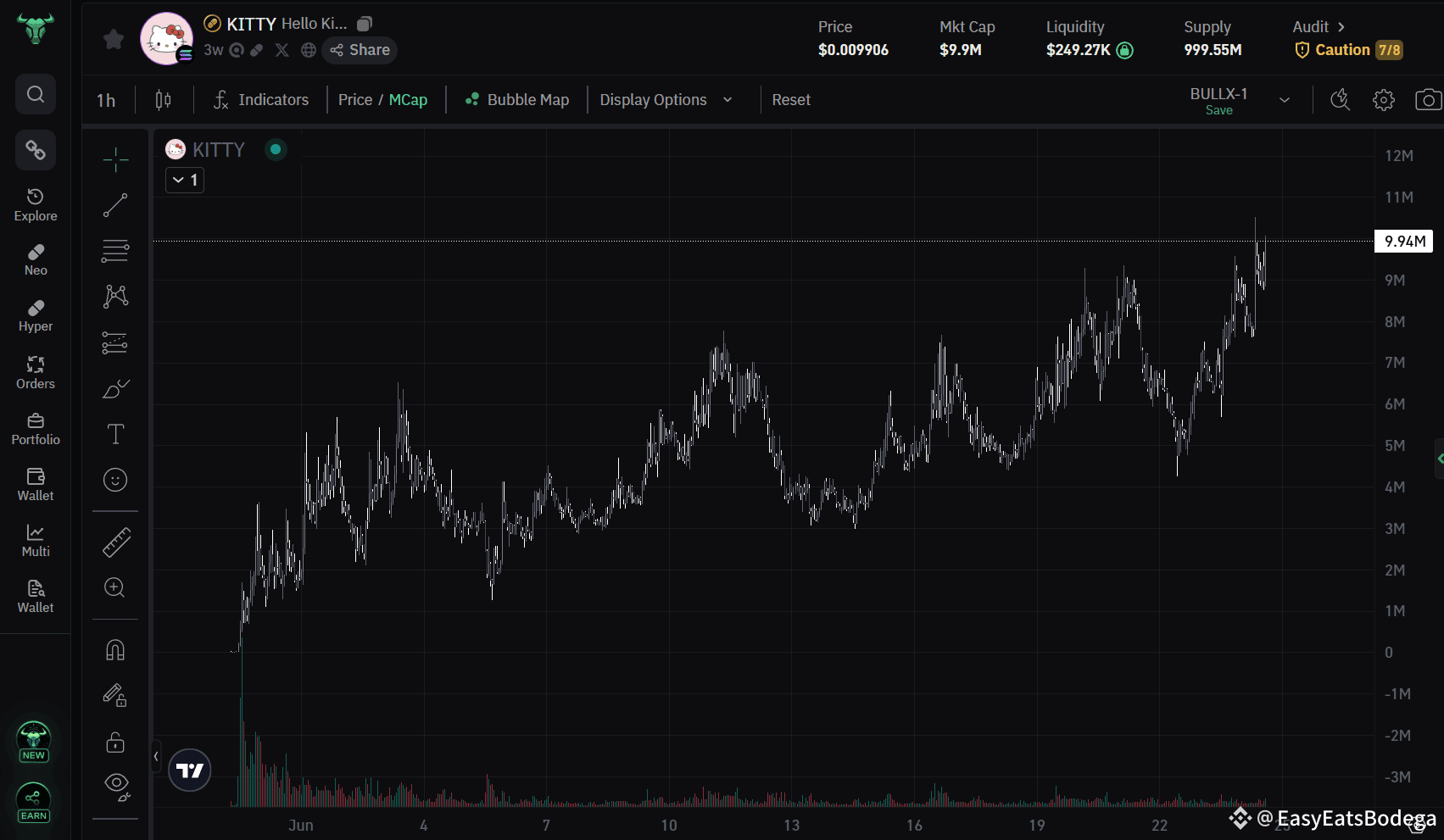Select the trend line drawing tool
This screenshot has height=840, width=1444.
click(x=115, y=204)
